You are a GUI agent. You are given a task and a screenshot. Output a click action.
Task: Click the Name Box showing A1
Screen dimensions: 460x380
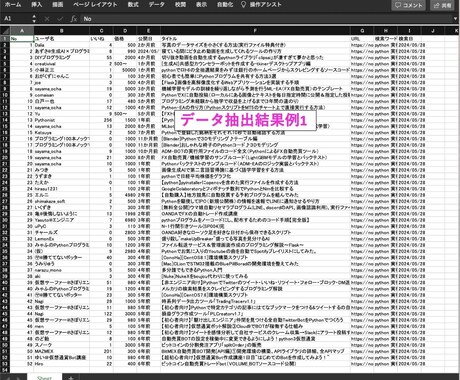click(x=17, y=19)
